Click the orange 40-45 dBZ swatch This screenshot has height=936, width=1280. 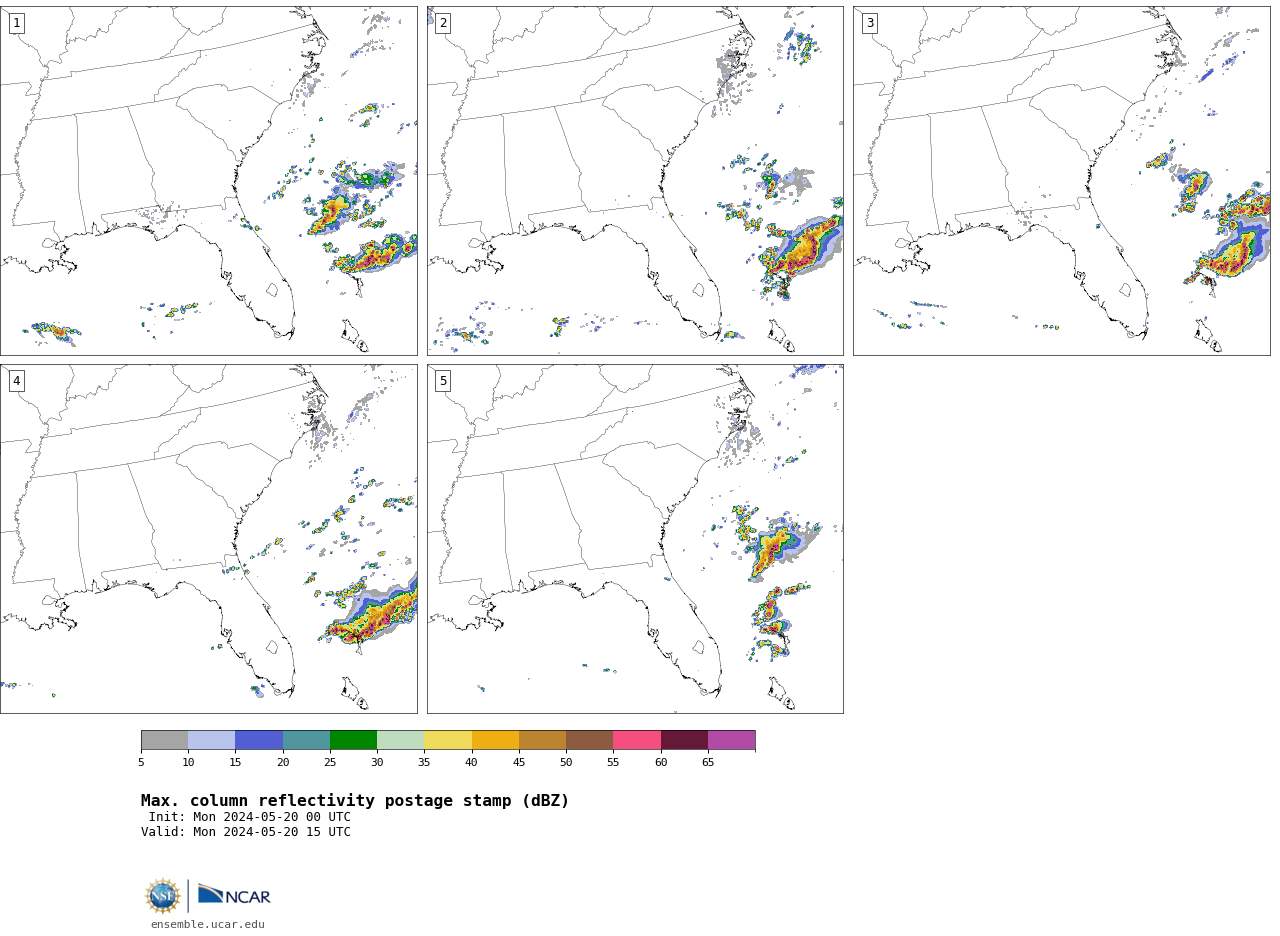click(x=495, y=740)
